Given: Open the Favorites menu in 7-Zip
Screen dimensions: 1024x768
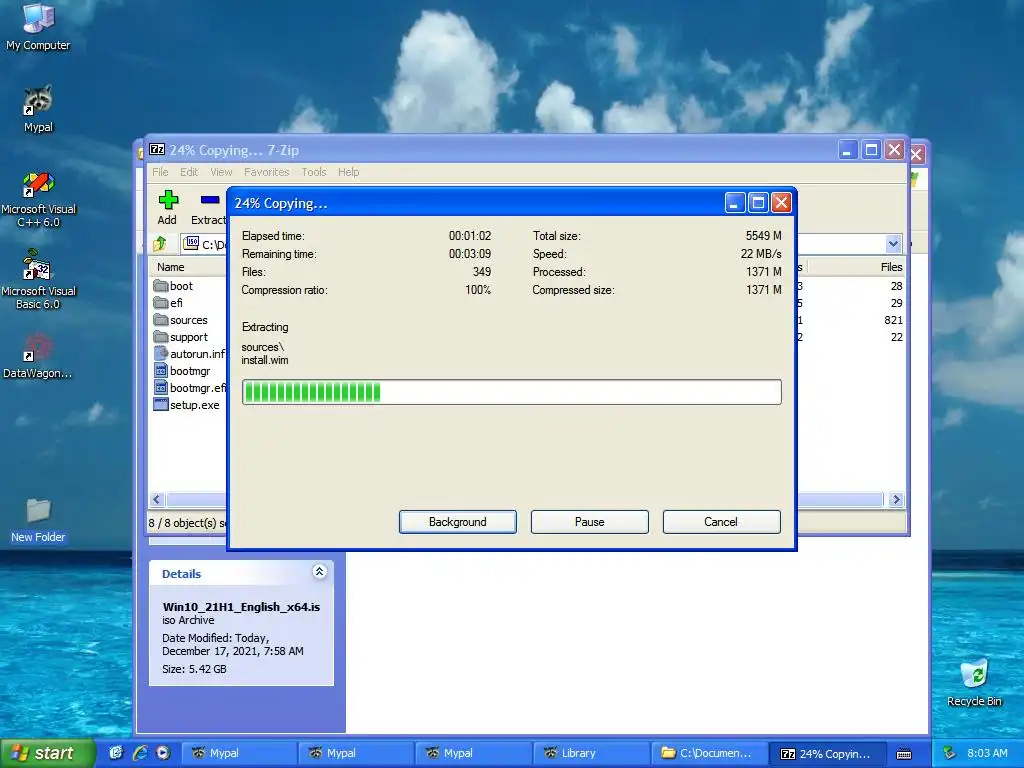Looking at the screenshot, I should pyautogui.click(x=266, y=172).
